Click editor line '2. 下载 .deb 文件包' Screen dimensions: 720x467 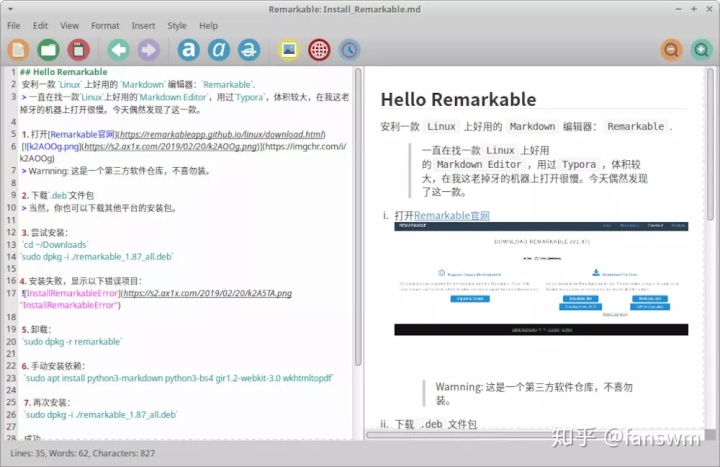[58, 196]
